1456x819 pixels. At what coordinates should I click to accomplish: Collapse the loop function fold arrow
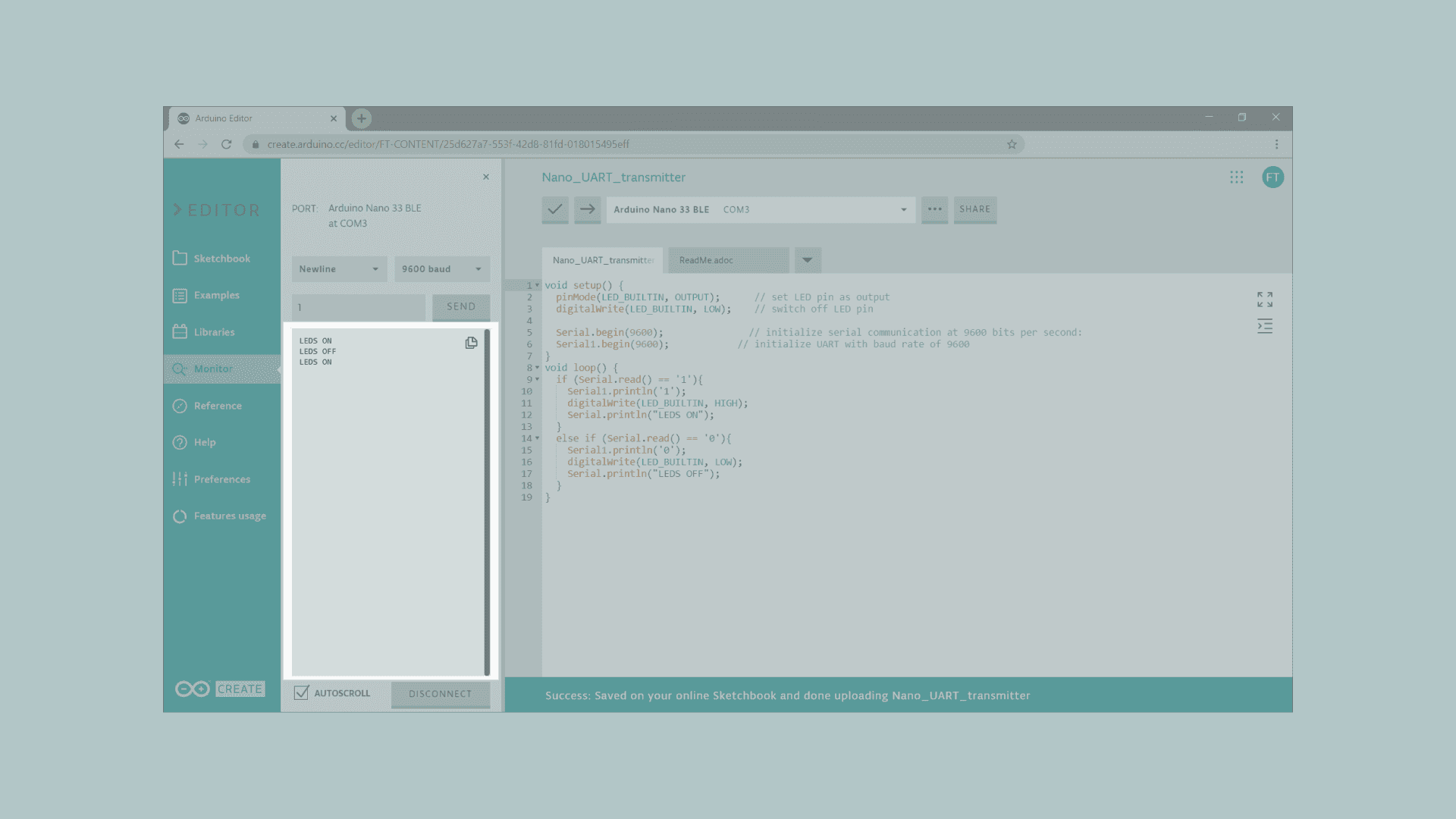(538, 368)
